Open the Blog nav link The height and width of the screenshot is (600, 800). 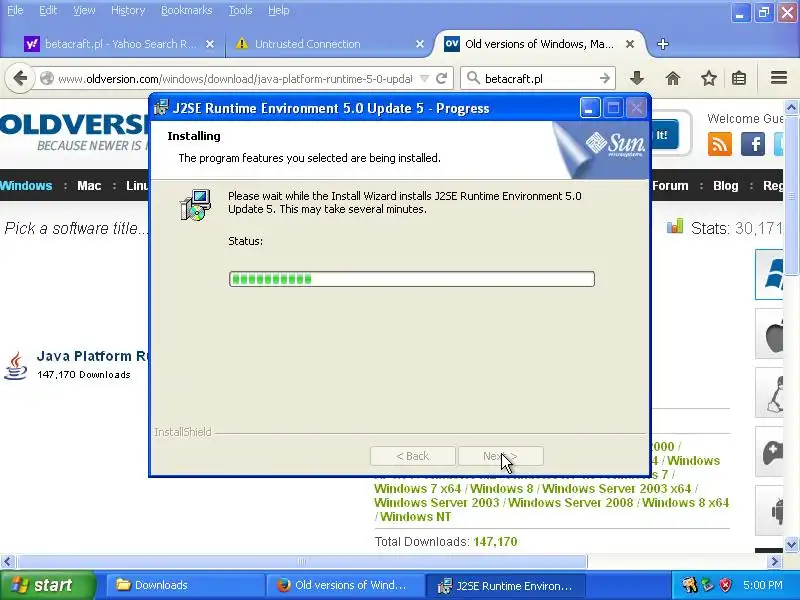pos(726,185)
